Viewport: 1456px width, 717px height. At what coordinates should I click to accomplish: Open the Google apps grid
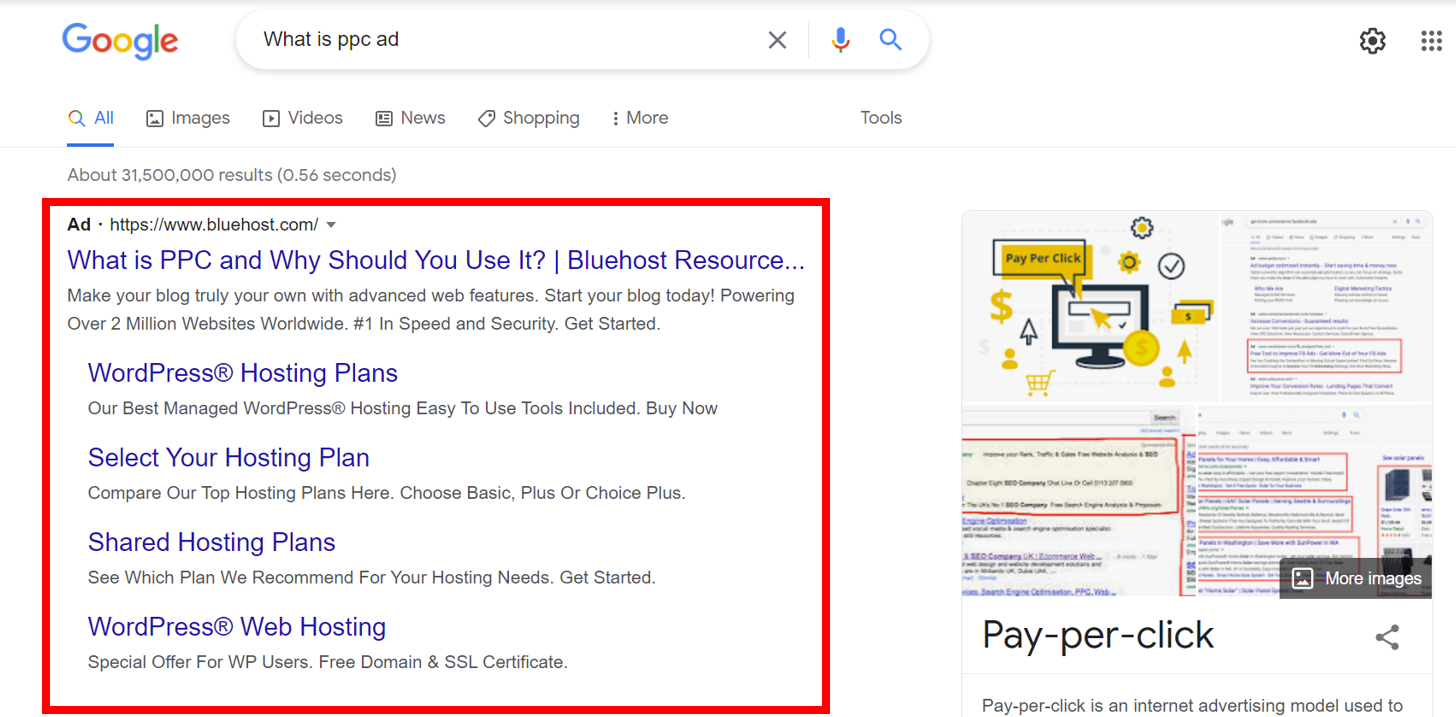tap(1431, 41)
